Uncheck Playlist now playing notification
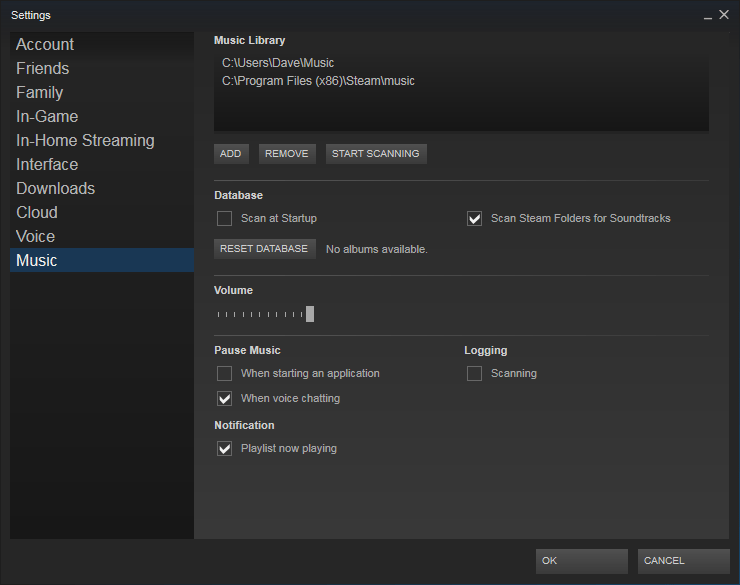 [225, 448]
